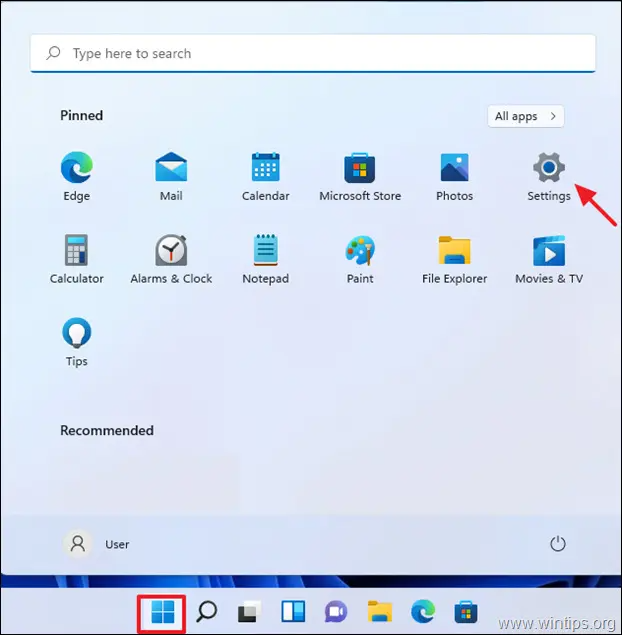Launch Notepad from pinned apps
This screenshot has width=622, height=635.
(266, 259)
